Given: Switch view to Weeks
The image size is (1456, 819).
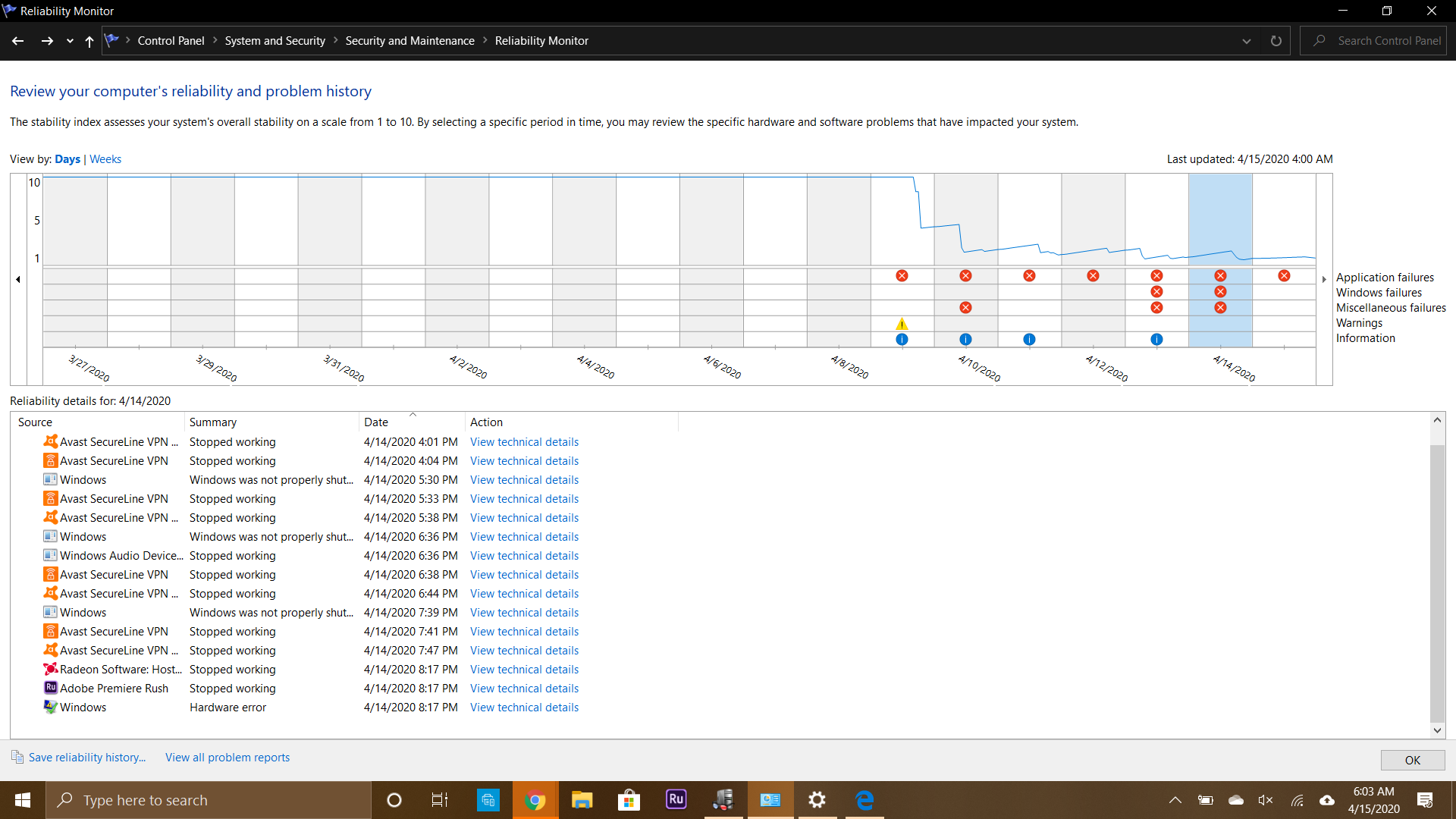Looking at the screenshot, I should (x=105, y=159).
